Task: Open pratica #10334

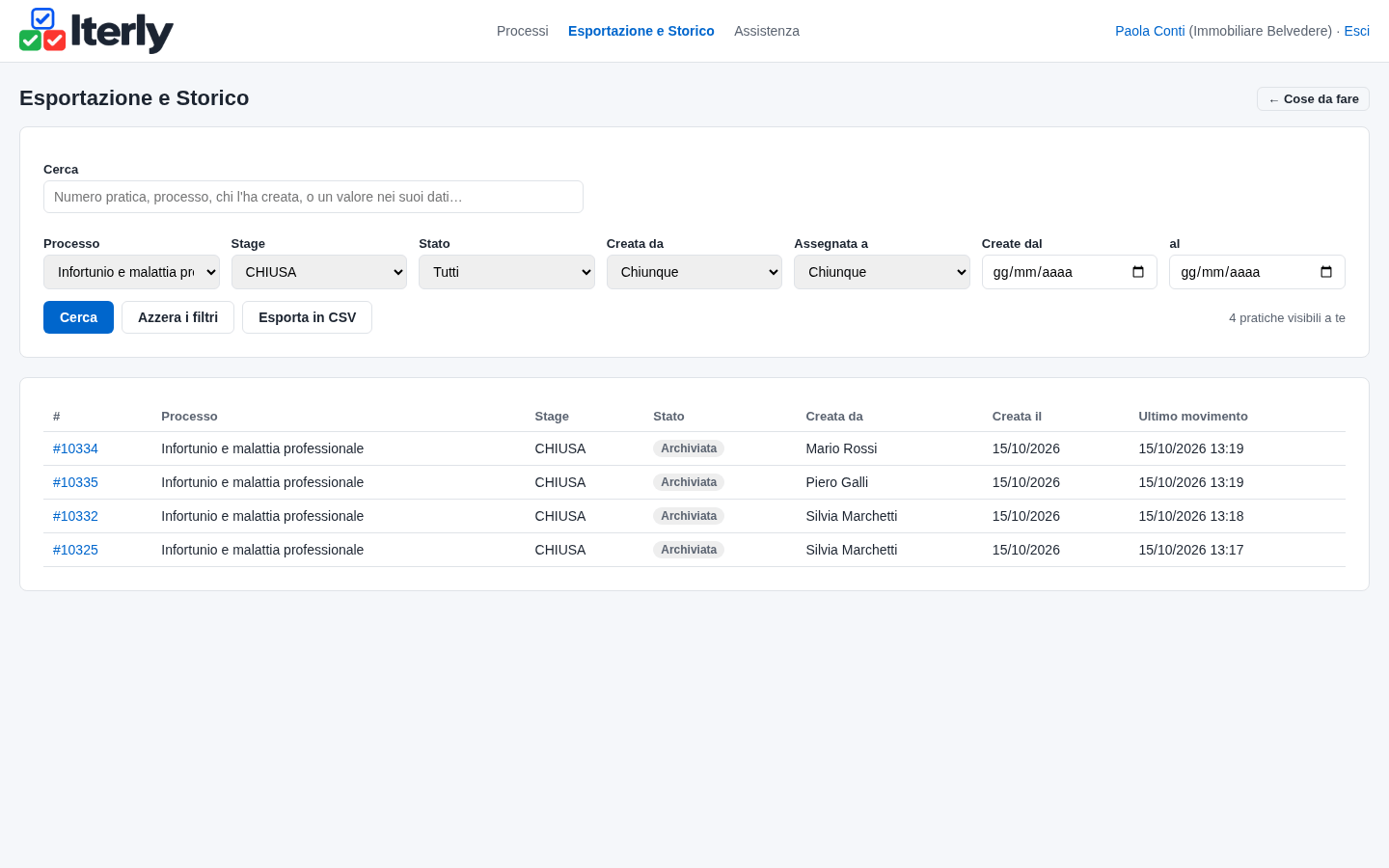Action: point(75,448)
